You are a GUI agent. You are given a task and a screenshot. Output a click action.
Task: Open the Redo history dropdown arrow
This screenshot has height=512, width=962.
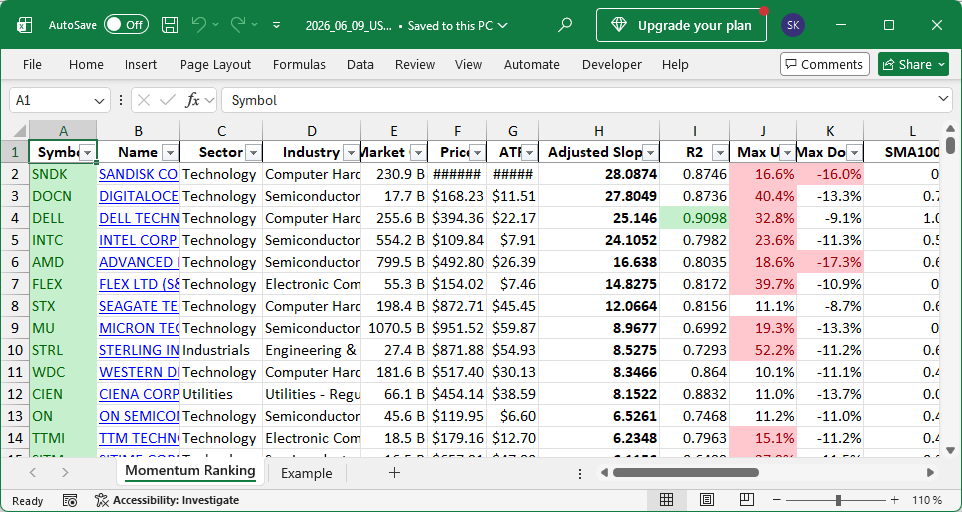tap(255, 25)
